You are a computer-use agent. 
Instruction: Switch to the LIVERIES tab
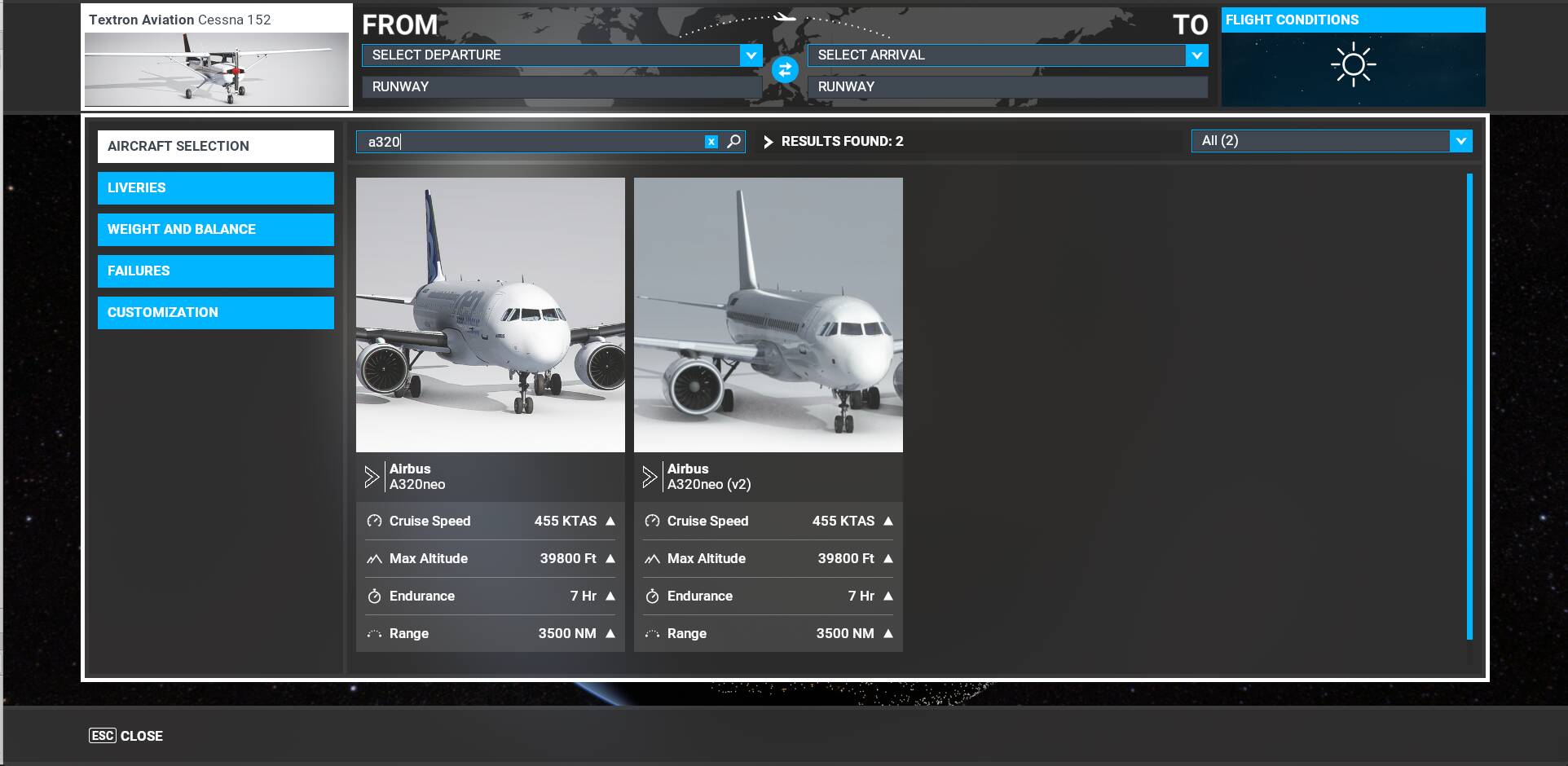point(215,187)
